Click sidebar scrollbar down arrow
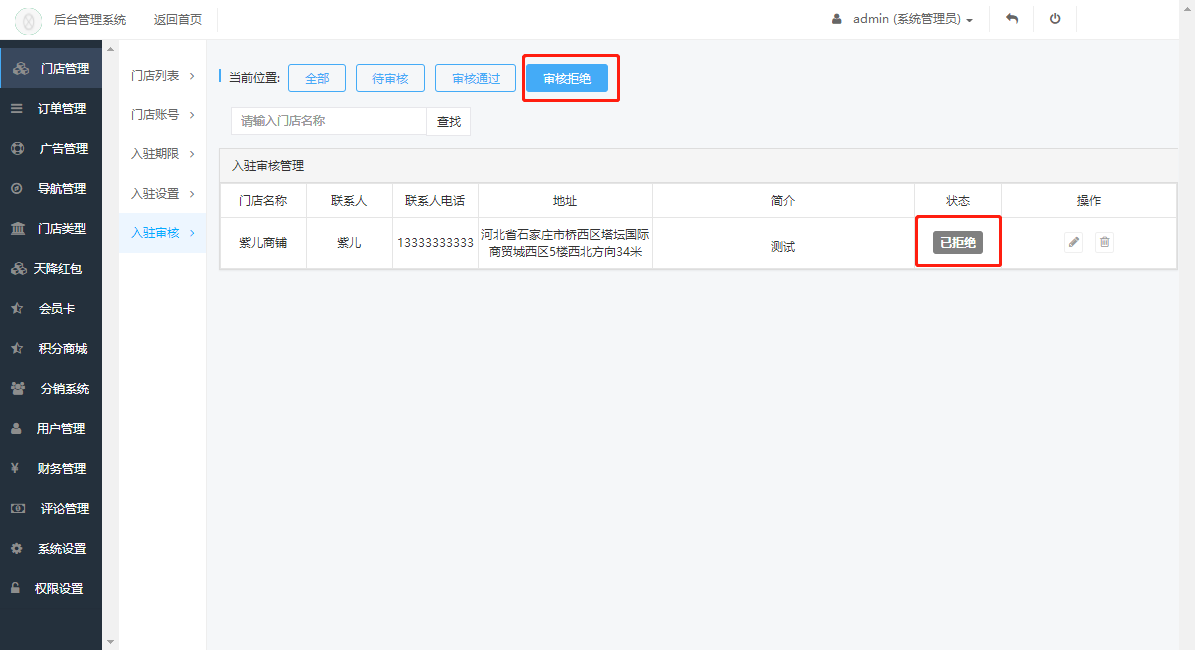The height and width of the screenshot is (650, 1195). tap(111, 642)
